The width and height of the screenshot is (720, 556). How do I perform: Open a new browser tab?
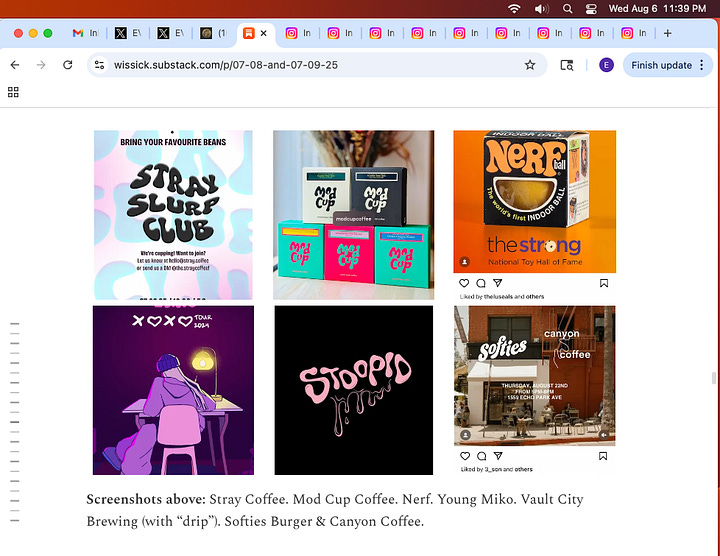point(668,33)
